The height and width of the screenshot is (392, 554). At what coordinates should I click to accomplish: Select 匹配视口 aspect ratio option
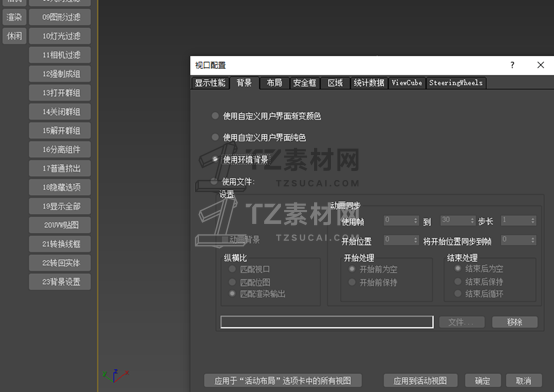point(232,269)
